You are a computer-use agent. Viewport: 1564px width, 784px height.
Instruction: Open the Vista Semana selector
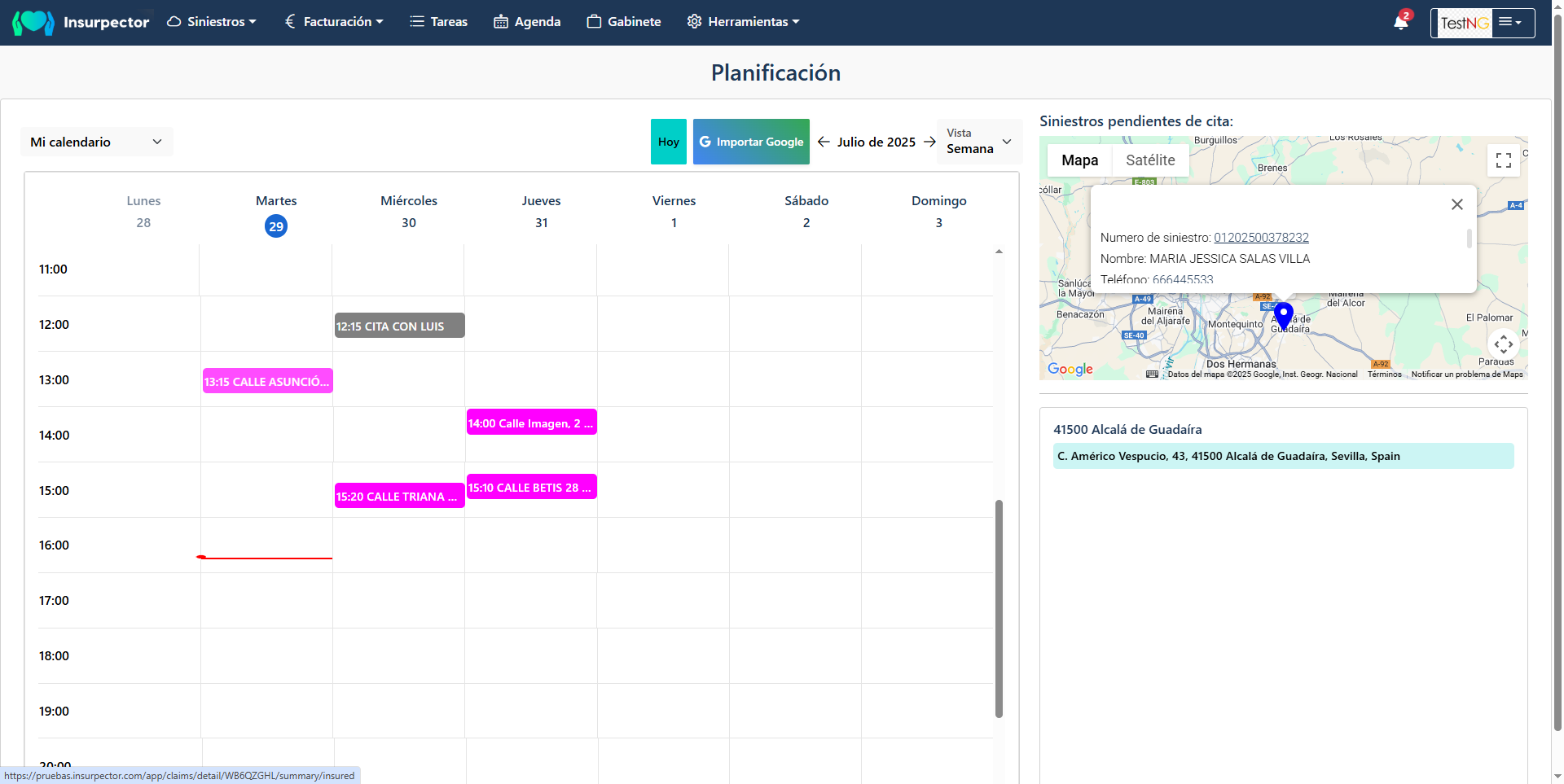(x=978, y=141)
